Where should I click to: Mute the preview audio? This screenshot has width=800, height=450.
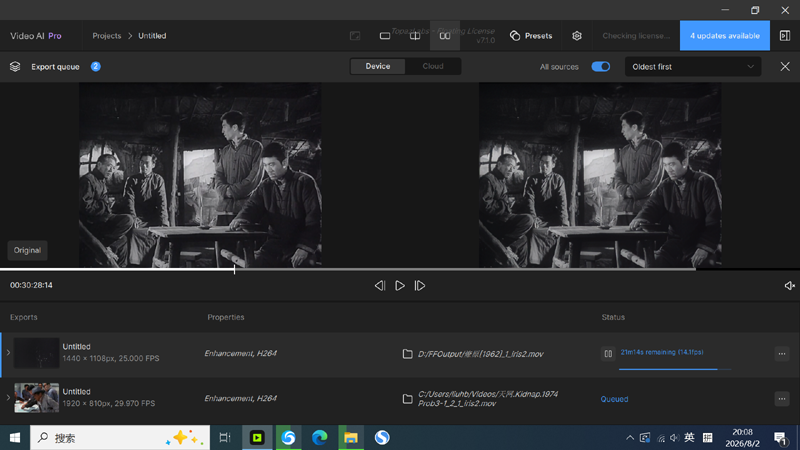tap(789, 286)
